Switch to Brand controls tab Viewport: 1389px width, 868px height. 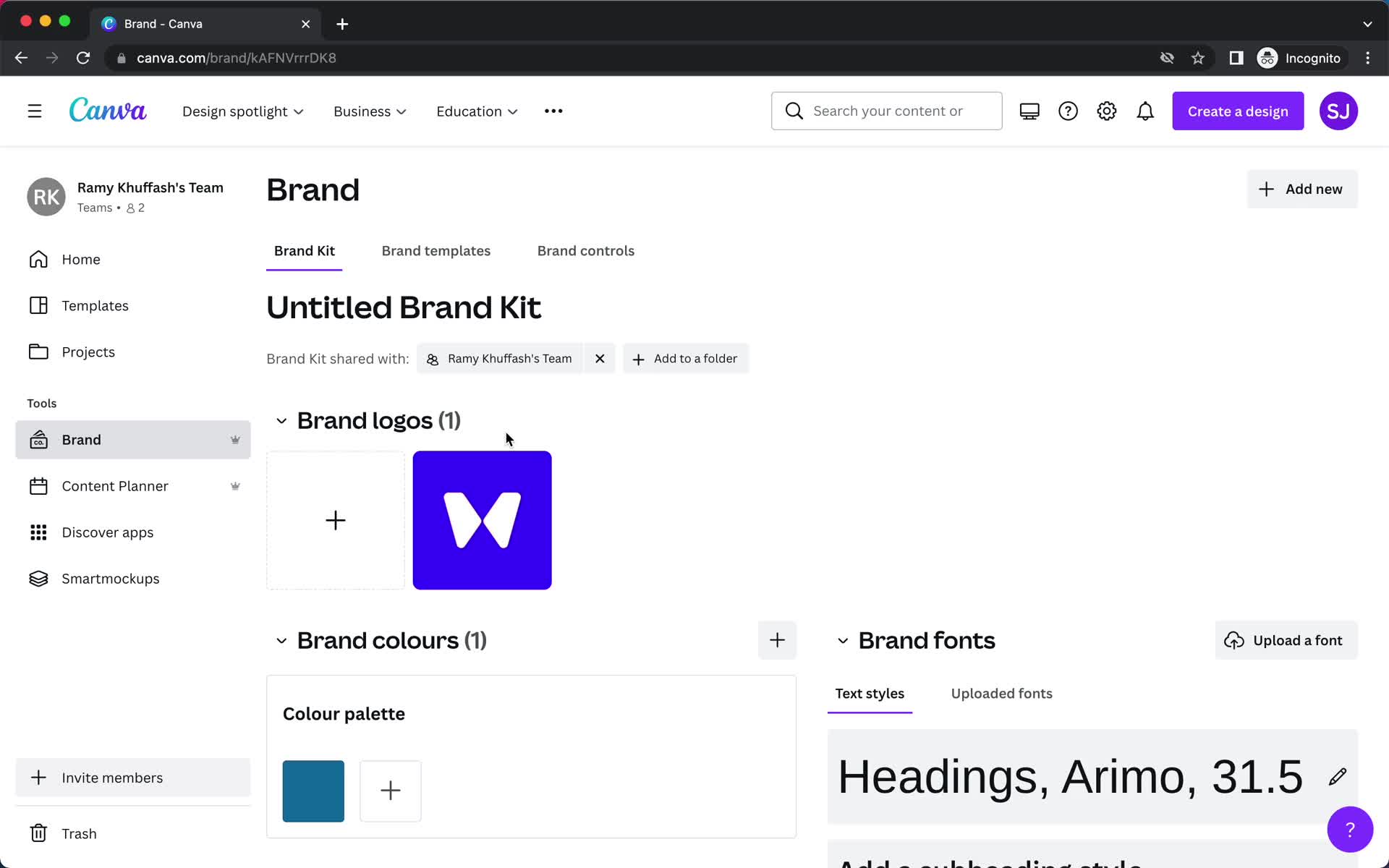click(x=585, y=250)
